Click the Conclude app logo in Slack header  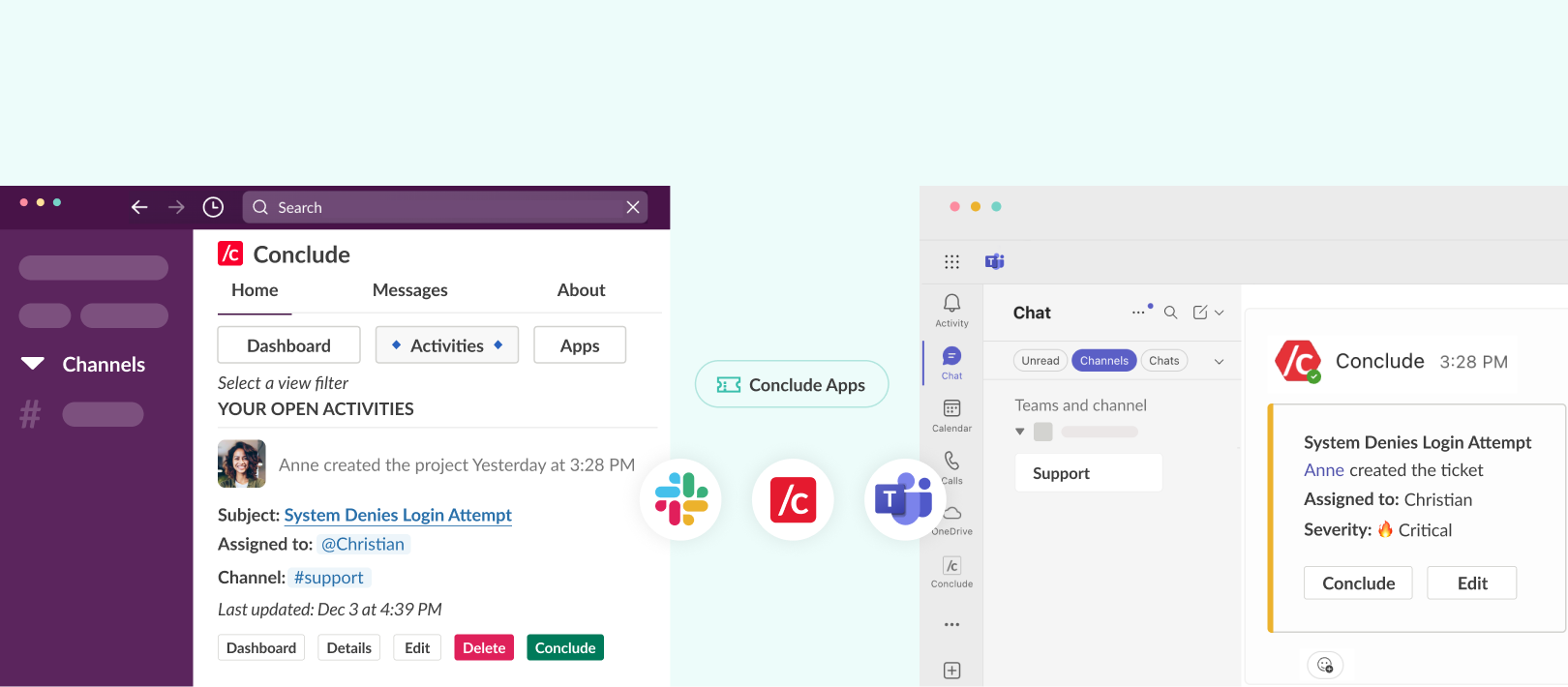(x=230, y=254)
